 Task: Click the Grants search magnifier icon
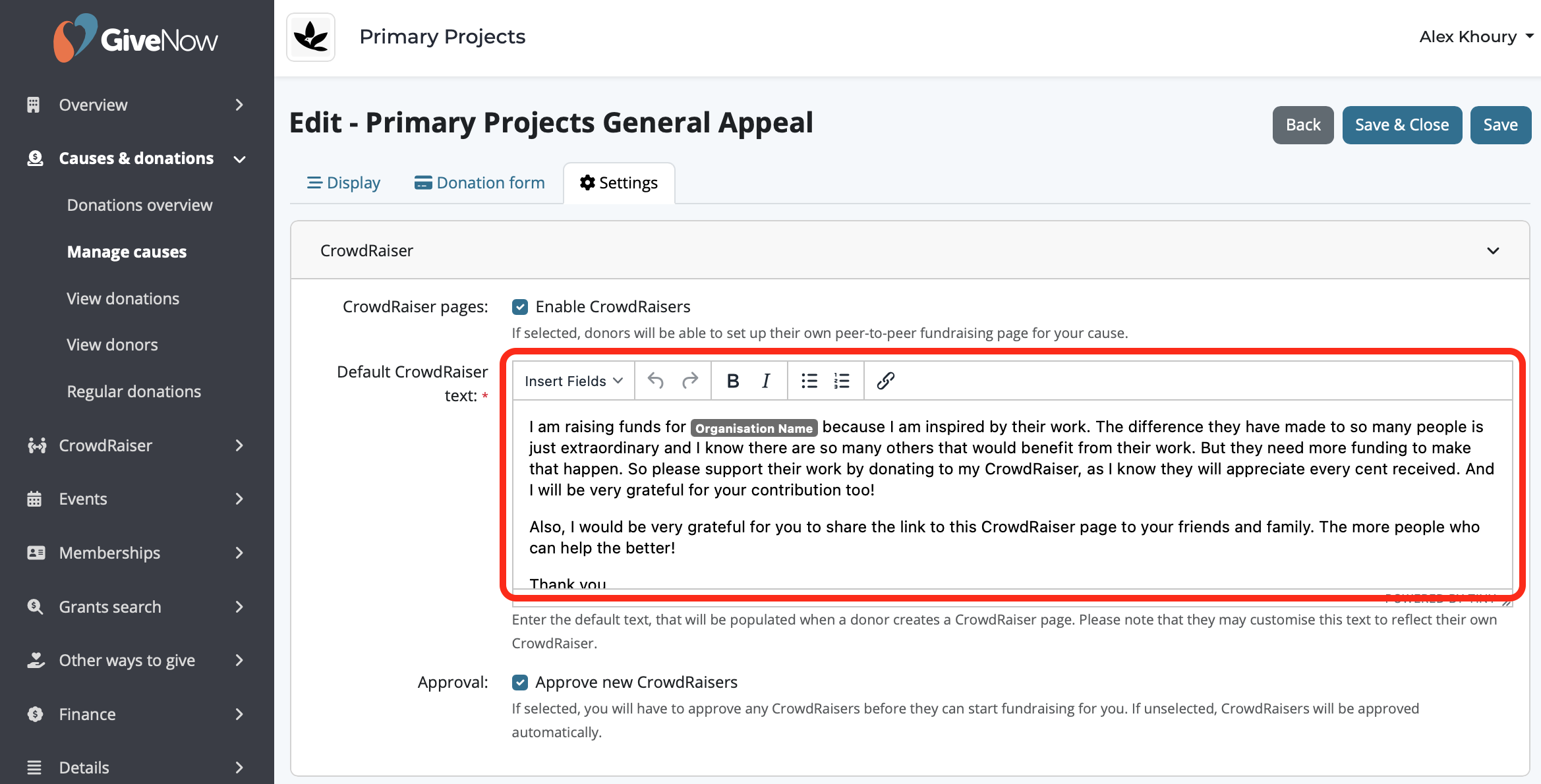35,606
